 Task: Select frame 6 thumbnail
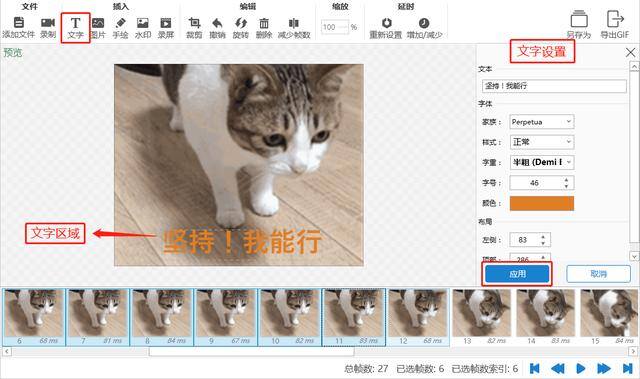click(33, 317)
